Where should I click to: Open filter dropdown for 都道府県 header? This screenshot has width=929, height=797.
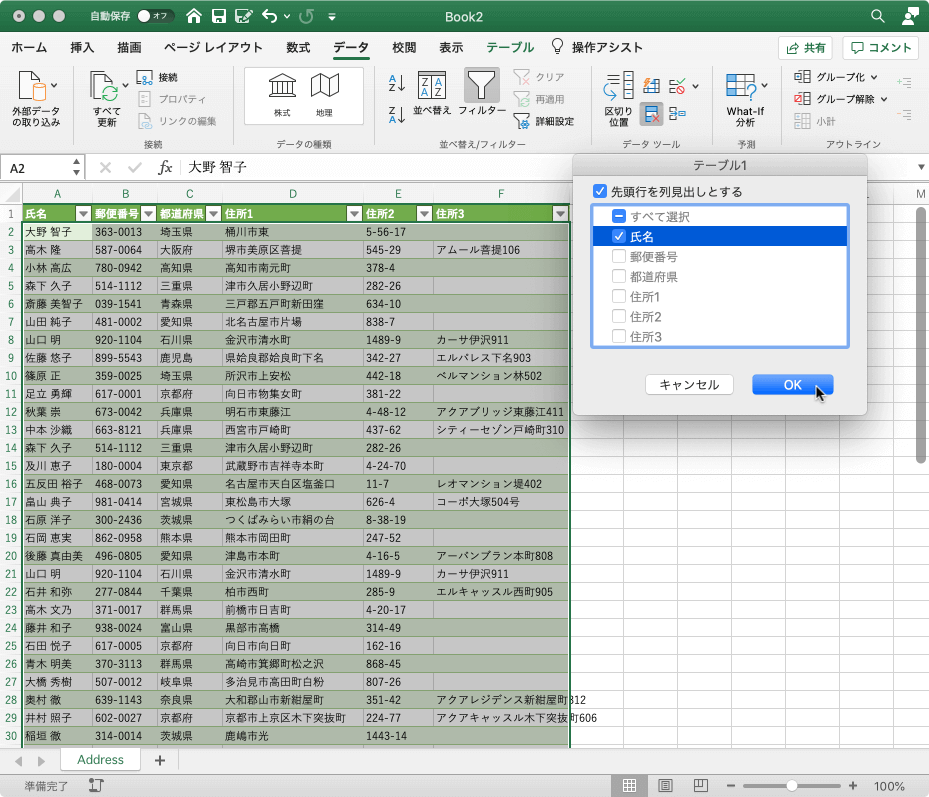pos(213,214)
